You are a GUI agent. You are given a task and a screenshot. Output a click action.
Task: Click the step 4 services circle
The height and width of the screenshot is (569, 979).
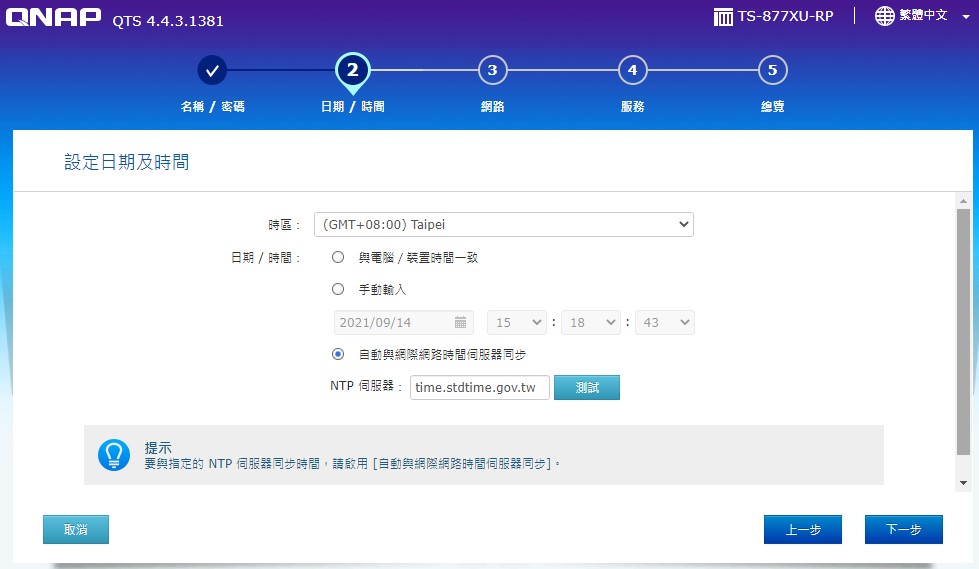tap(632, 70)
